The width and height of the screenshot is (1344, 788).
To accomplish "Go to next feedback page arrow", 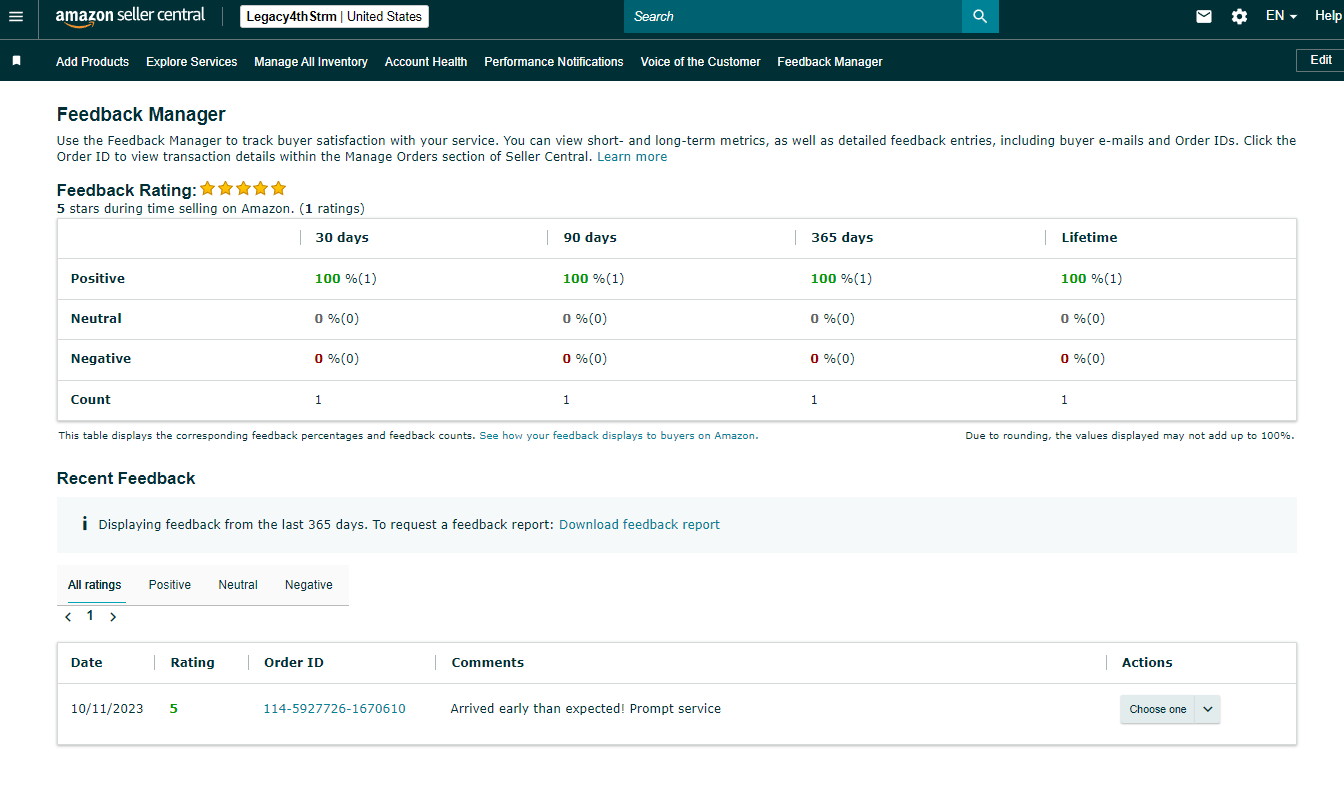I will pos(113,617).
